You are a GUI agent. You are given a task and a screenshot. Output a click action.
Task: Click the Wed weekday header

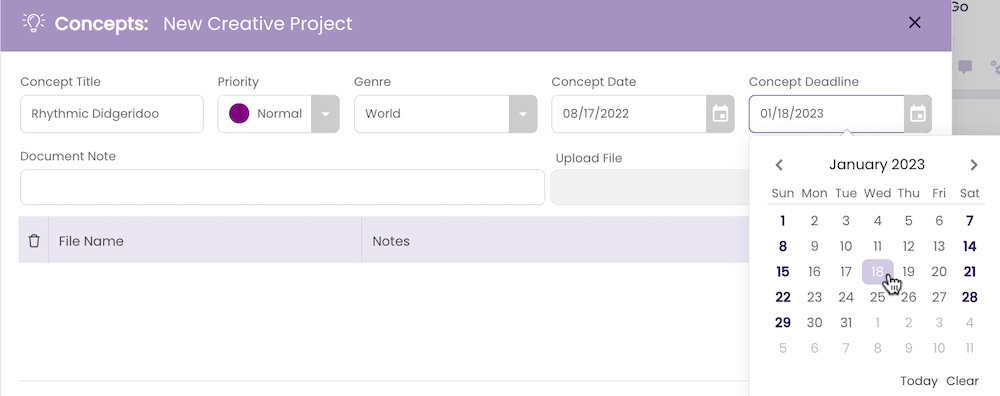(878, 193)
